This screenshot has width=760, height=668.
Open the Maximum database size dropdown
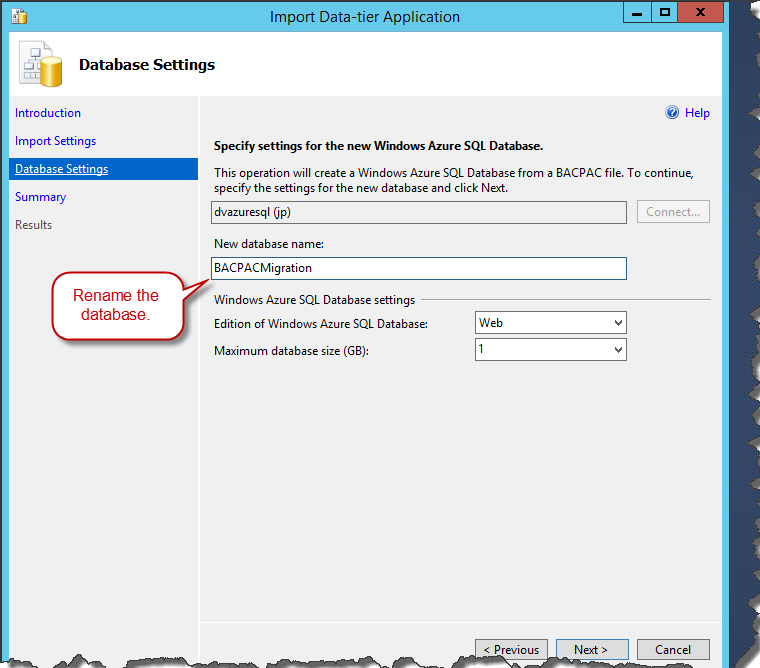[551, 350]
